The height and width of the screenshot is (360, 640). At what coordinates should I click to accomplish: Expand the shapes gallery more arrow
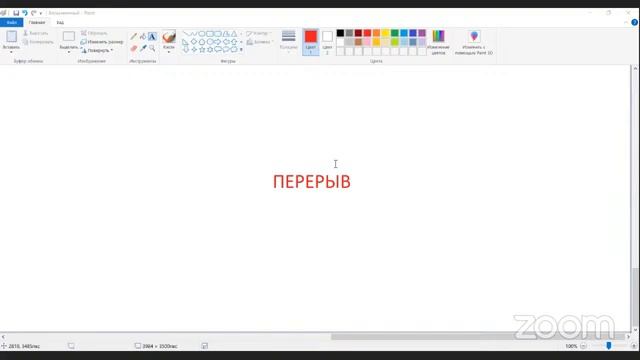[241, 49]
